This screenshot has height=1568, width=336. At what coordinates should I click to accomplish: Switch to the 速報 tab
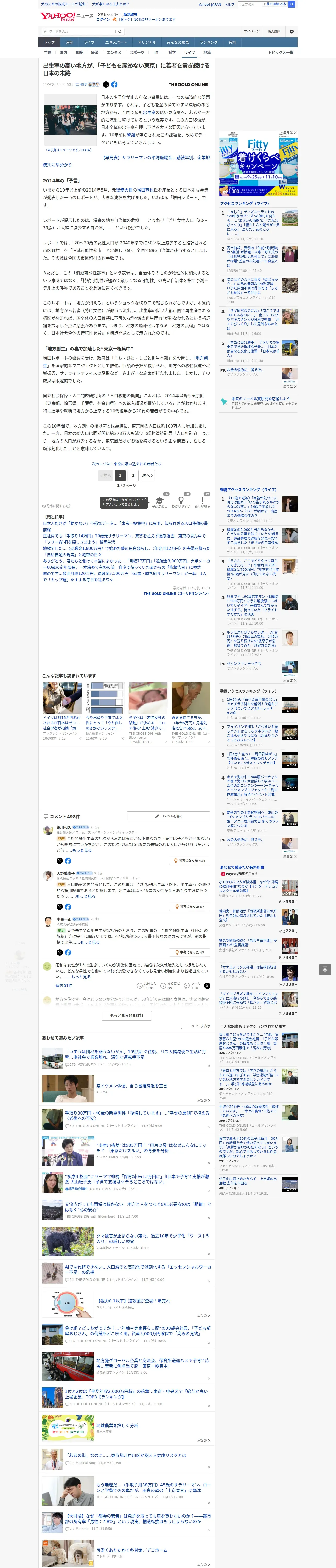(x=69, y=42)
